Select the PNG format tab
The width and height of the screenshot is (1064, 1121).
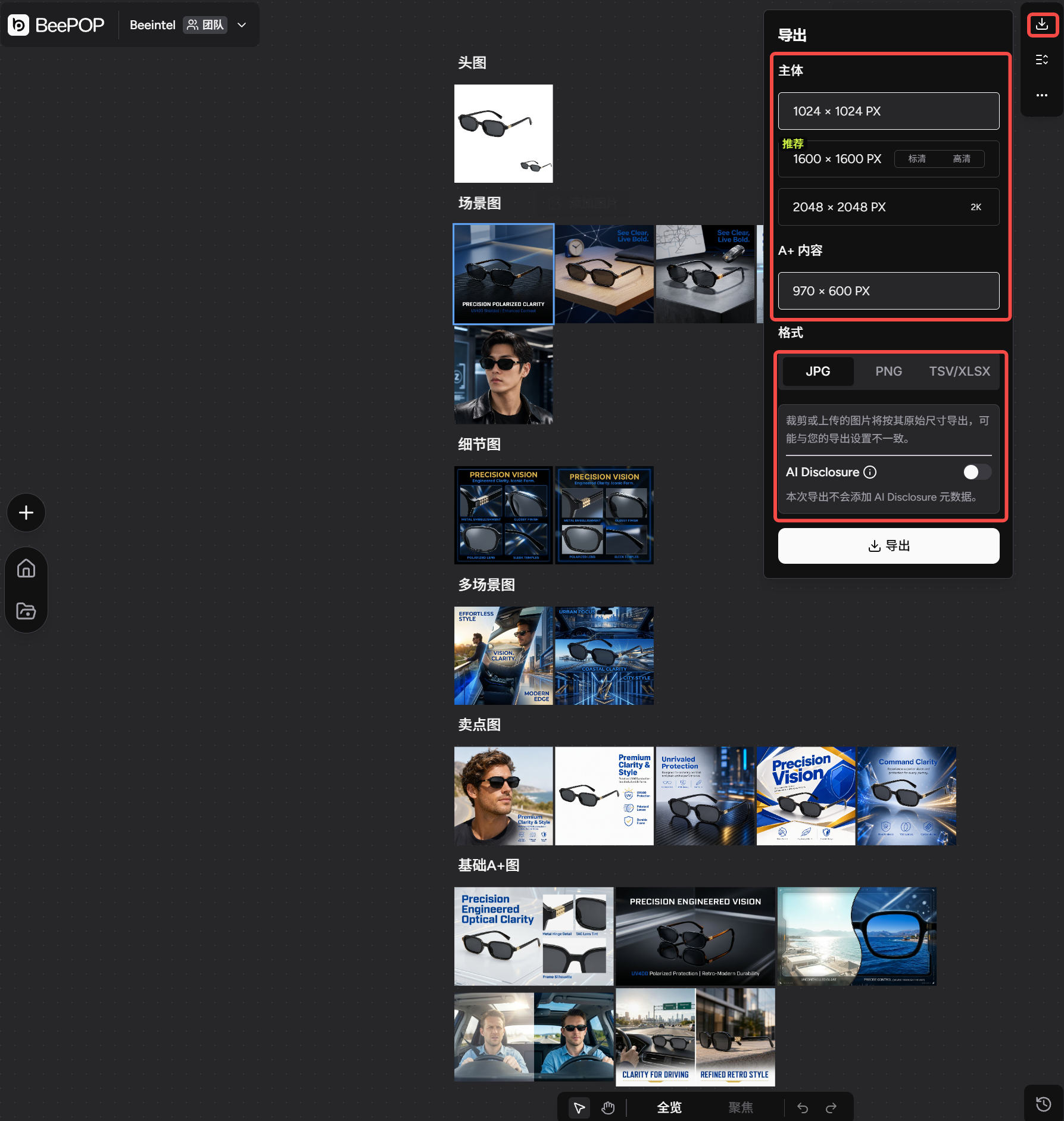click(888, 371)
